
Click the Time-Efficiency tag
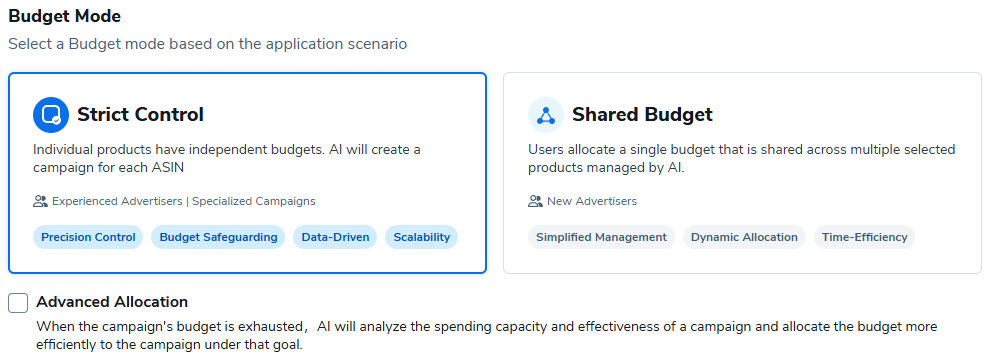coord(865,237)
